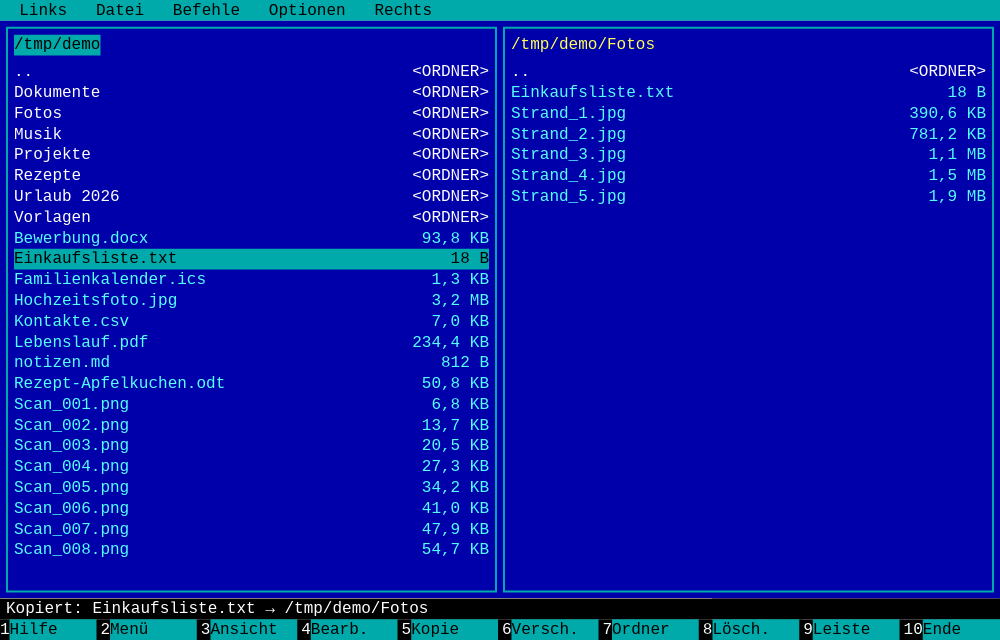The image size is (1000, 640).
Task: Select the Projekte folder row
Action: pyautogui.click(x=251, y=154)
